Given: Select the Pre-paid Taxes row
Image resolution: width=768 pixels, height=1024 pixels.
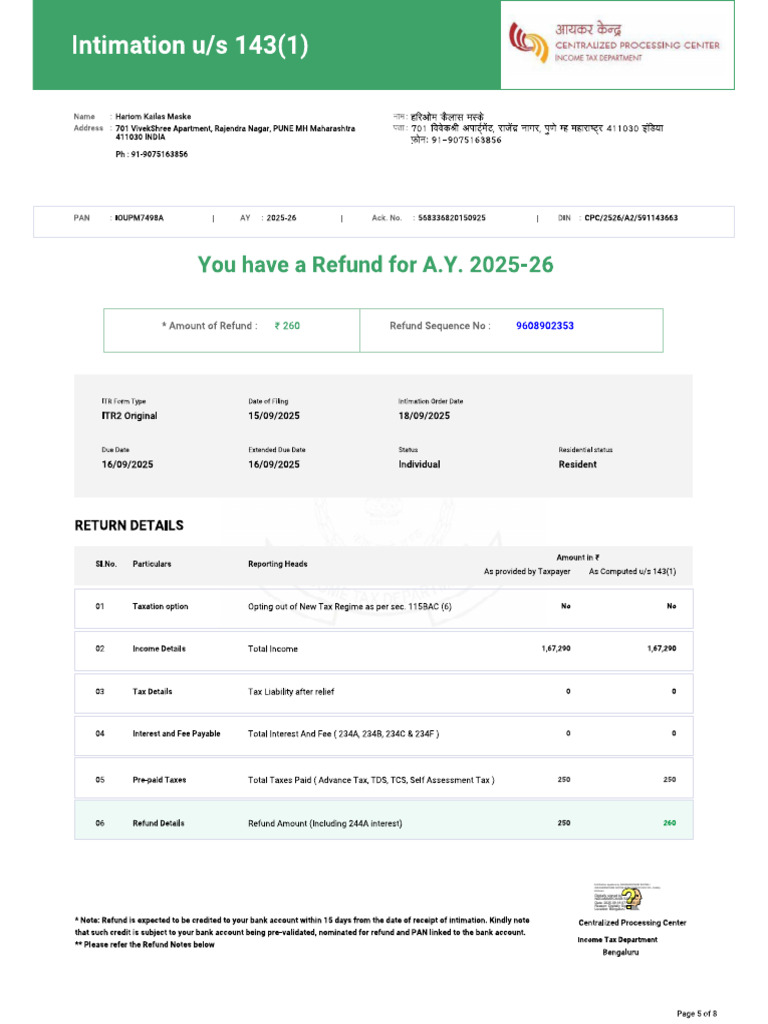Looking at the screenshot, I should pos(384,779).
